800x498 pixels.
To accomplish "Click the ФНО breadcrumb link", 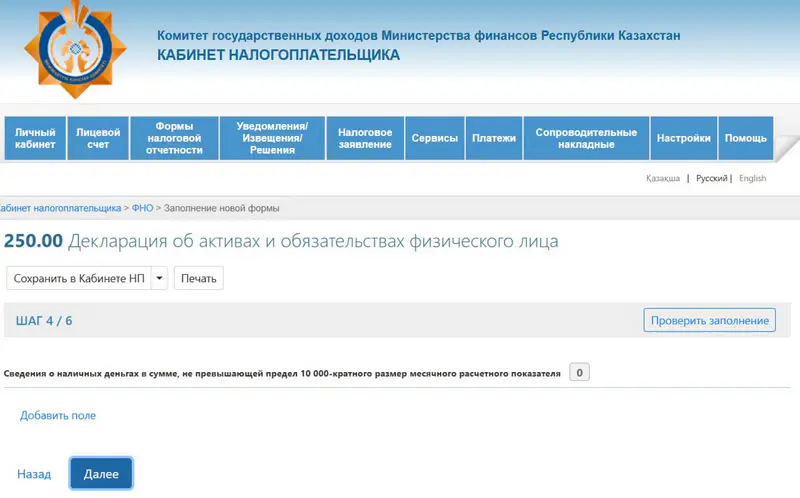I will click(142, 208).
